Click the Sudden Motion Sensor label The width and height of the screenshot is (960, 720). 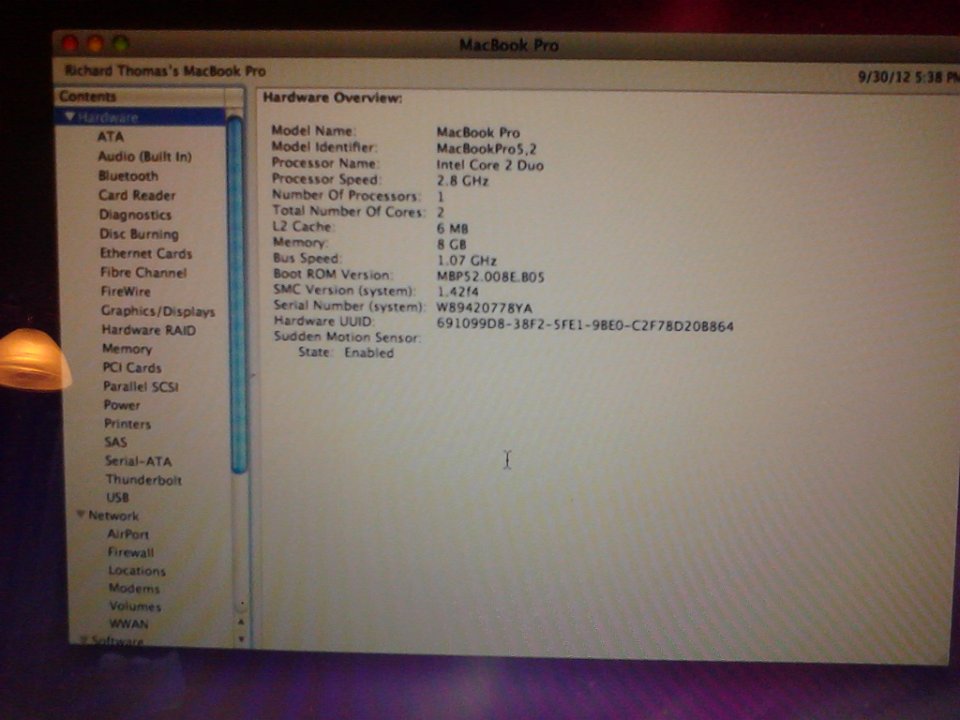(x=347, y=337)
